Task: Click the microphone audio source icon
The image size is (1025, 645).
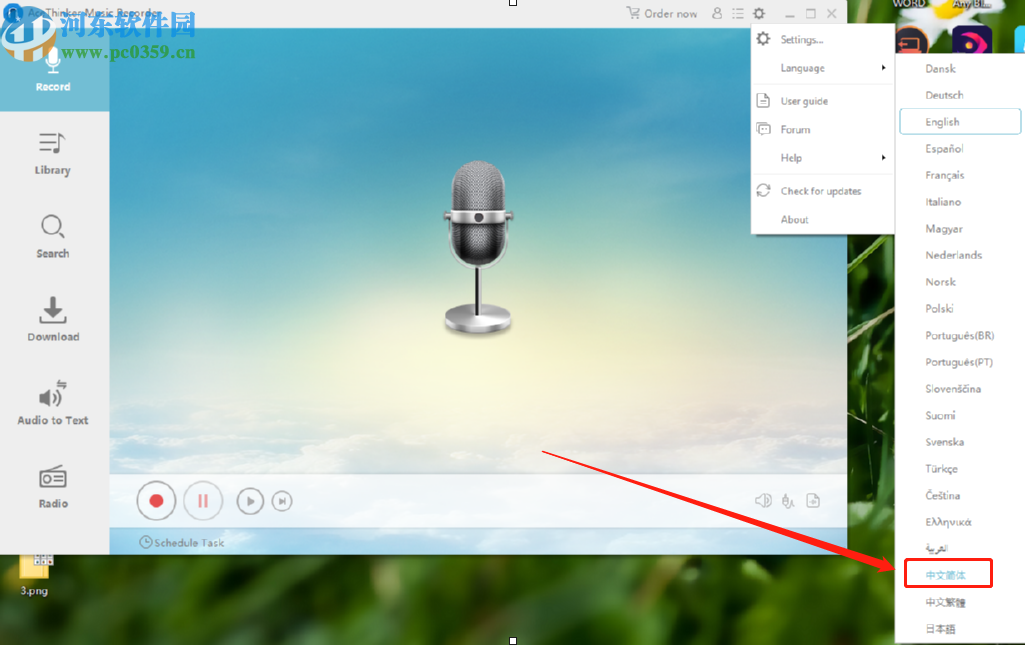Action: [x=788, y=501]
